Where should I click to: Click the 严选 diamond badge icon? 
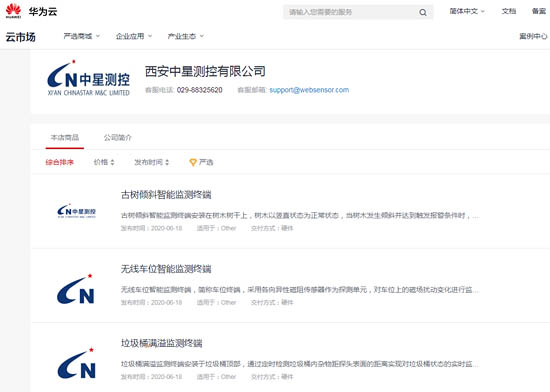coord(193,162)
